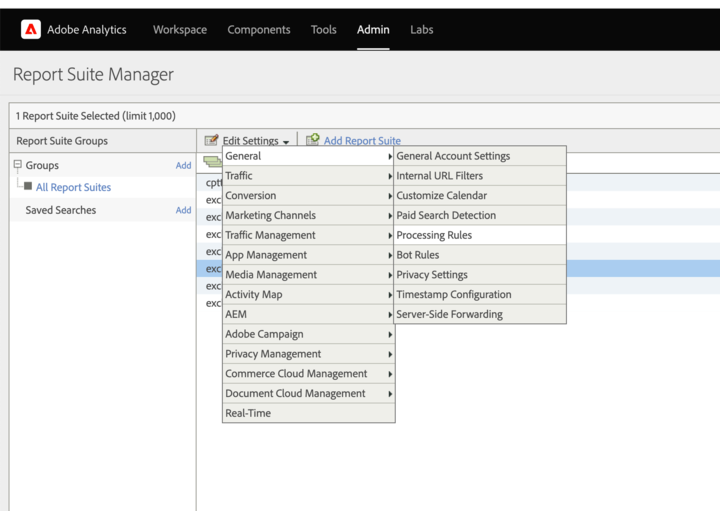Image resolution: width=720 pixels, height=511 pixels.
Task: Expand the Marketing Channels submenu arrow
Action: pyautogui.click(x=389, y=216)
